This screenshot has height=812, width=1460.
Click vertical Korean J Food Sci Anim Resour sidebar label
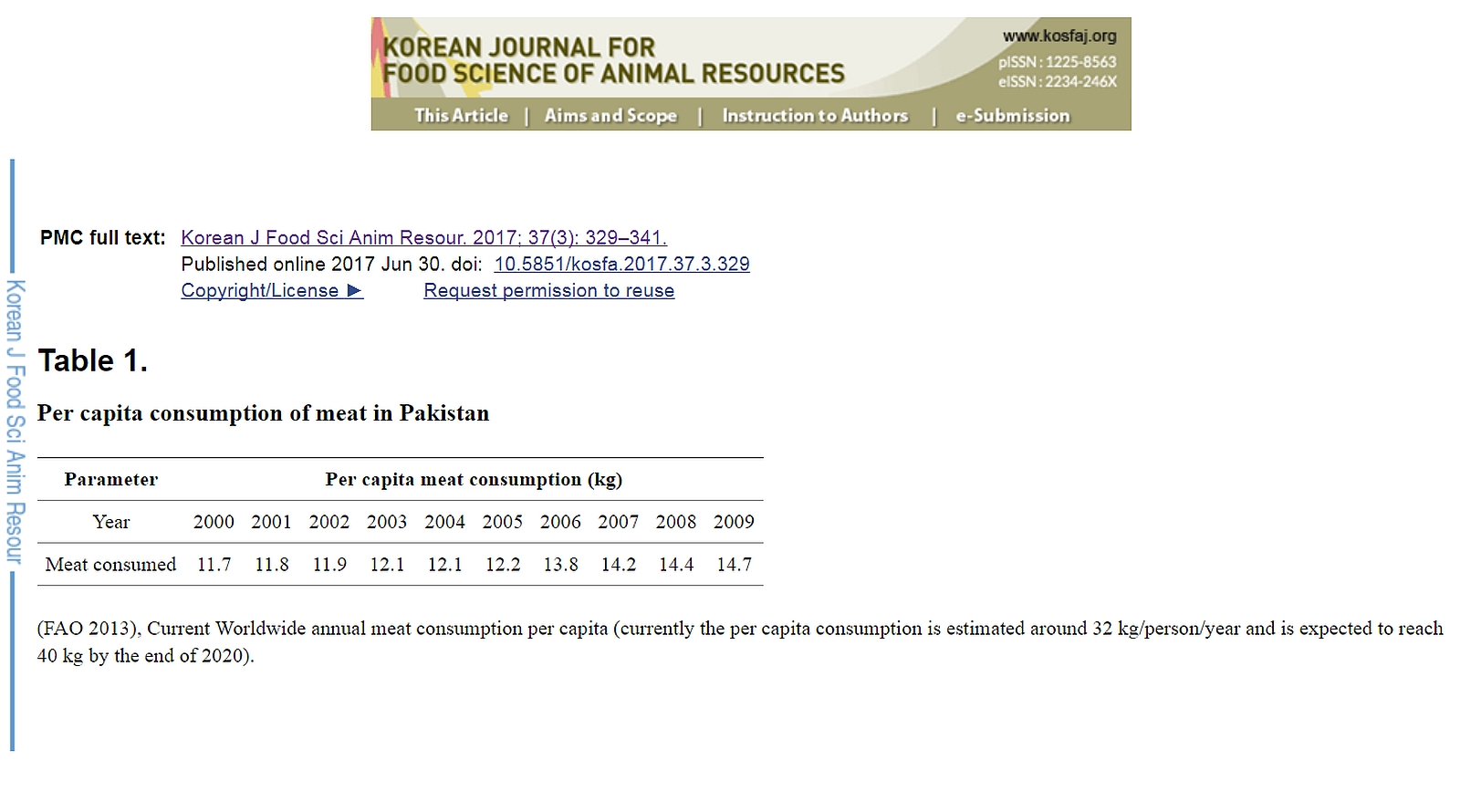coord(15,422)
